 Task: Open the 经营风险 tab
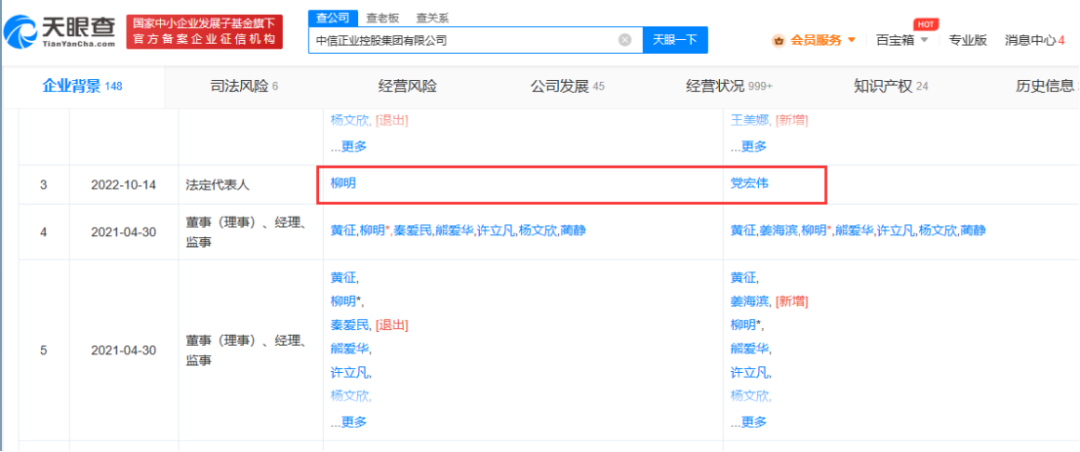coord(408,87)
